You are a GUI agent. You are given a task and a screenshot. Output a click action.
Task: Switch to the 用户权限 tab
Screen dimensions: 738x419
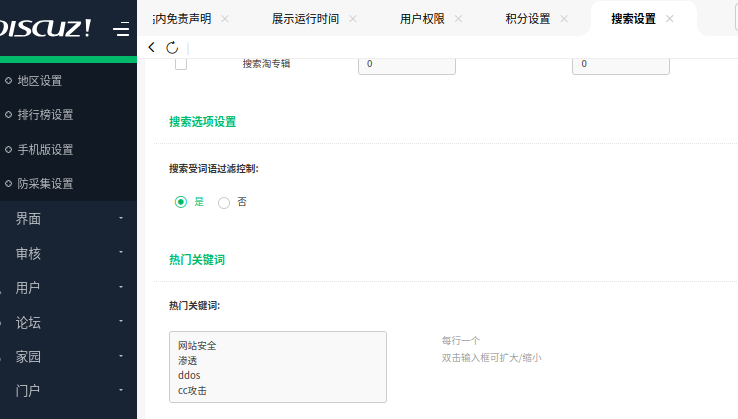click(x=422, y=19)
